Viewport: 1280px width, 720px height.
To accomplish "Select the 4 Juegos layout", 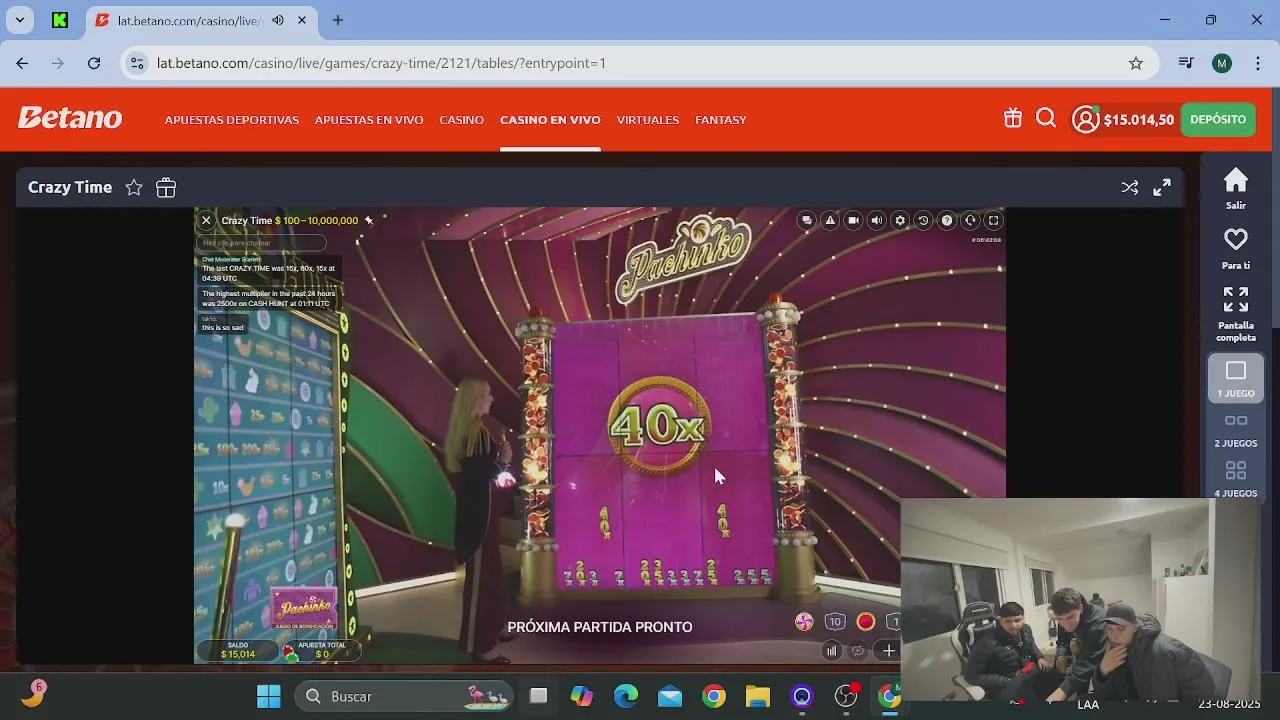I will coord(1236,478).
